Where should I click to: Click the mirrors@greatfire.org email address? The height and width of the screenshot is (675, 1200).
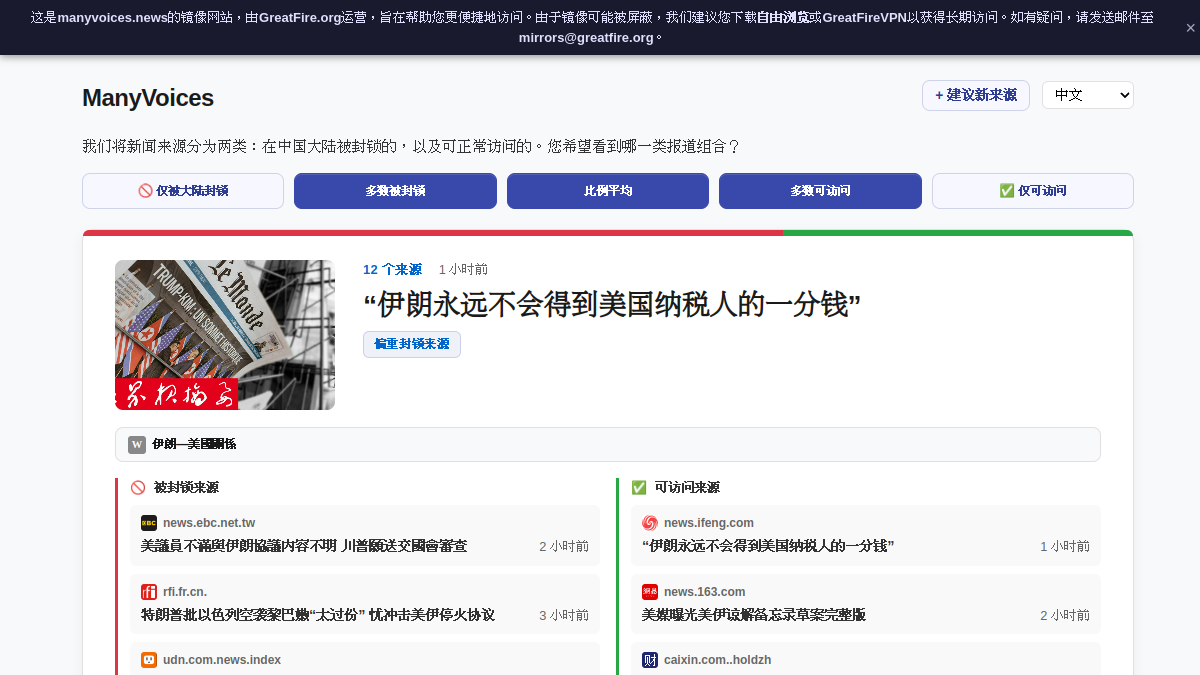(586, 38)
